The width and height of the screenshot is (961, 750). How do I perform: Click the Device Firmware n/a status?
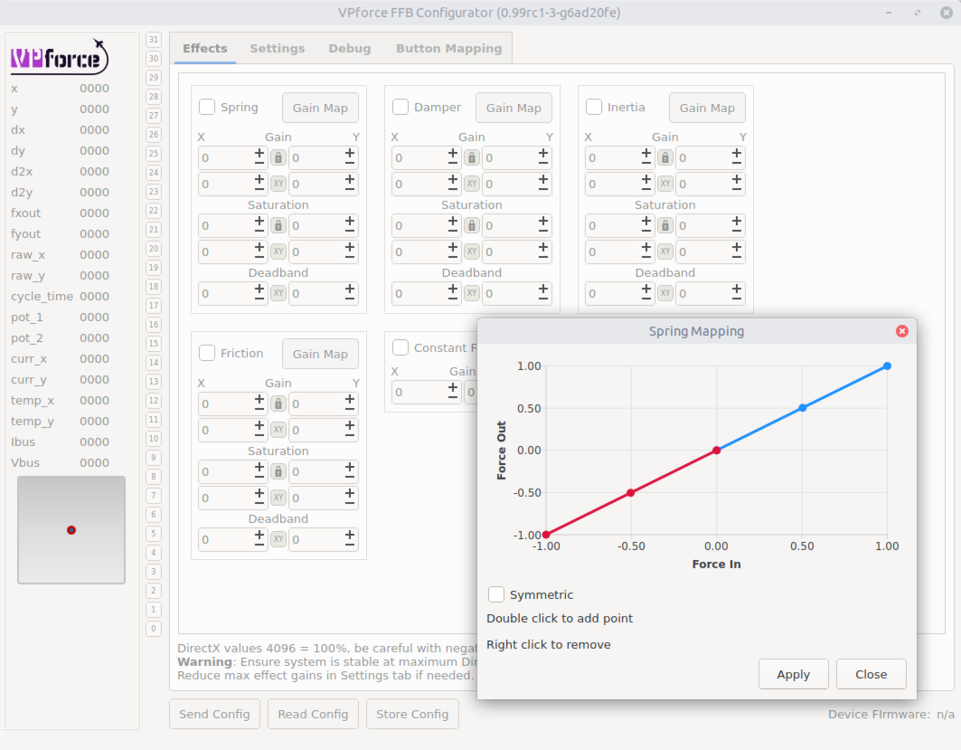pyautogui.click(x=891, y=714)
